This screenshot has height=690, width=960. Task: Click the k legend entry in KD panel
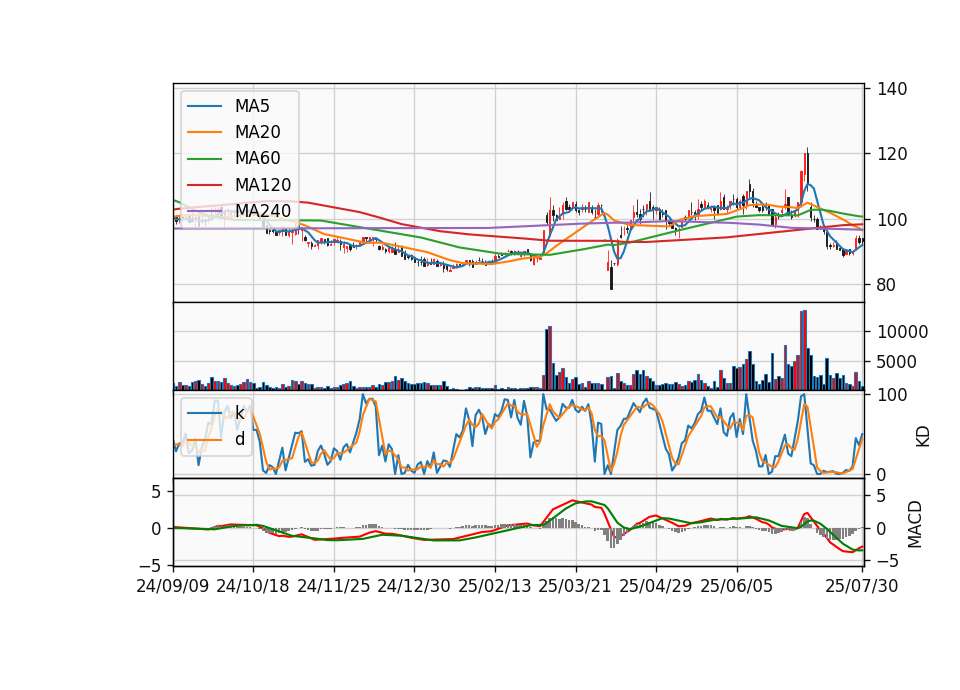[x=239, y=413]
